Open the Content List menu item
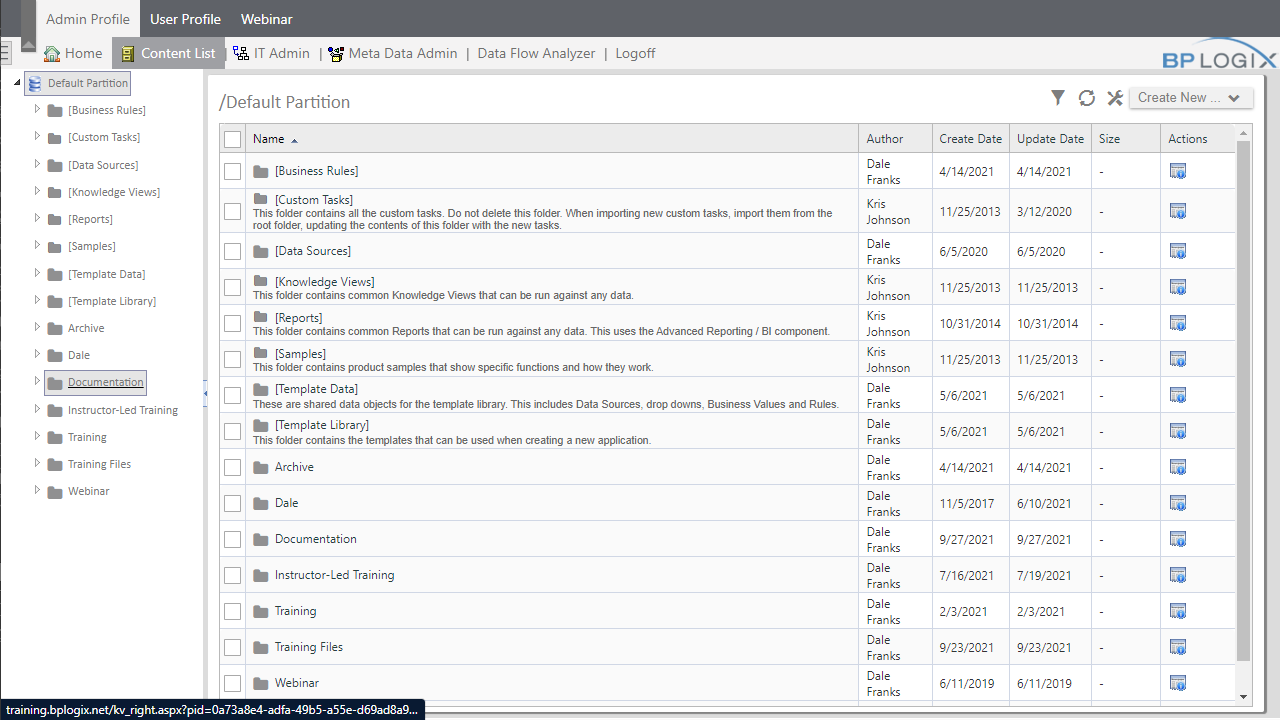This screenshot has width=1280, height=720. [168, 53]
